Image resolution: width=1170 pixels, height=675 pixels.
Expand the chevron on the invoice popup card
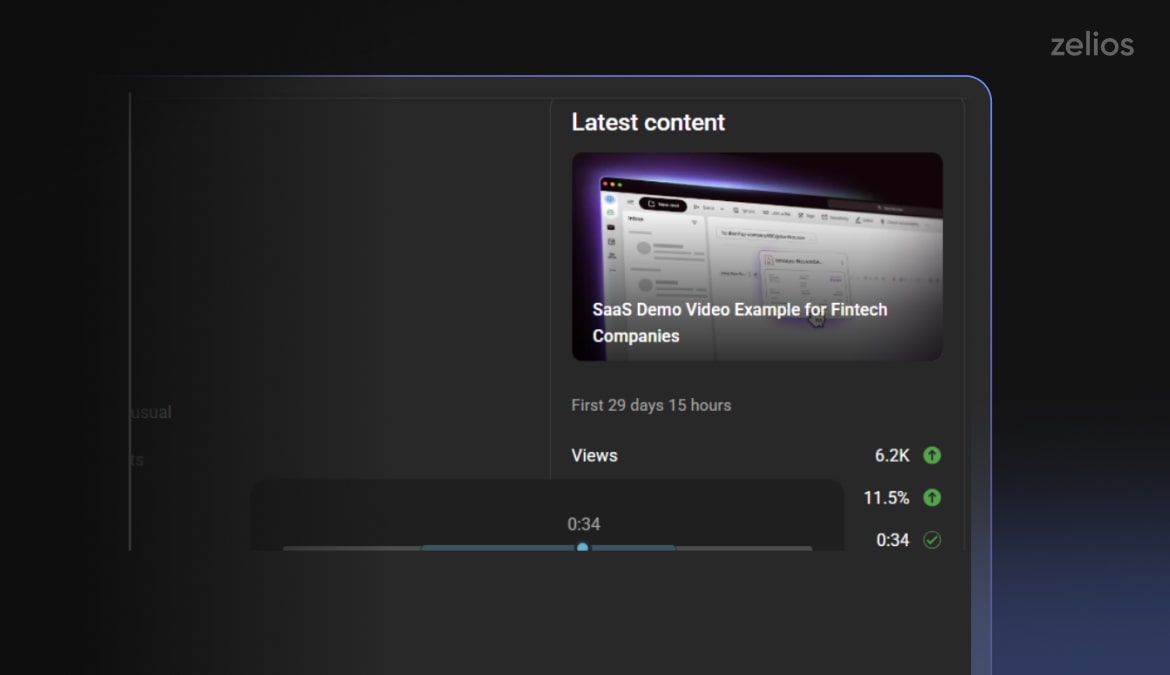pyautogui.click(x=842, y=261)
